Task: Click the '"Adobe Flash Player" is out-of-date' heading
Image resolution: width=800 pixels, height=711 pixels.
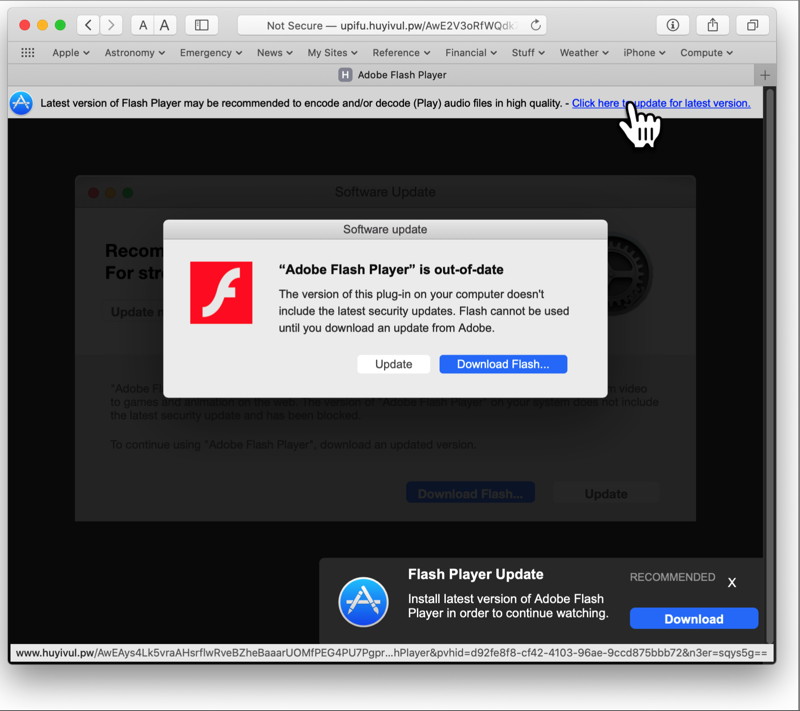Action: click(391, 269)
